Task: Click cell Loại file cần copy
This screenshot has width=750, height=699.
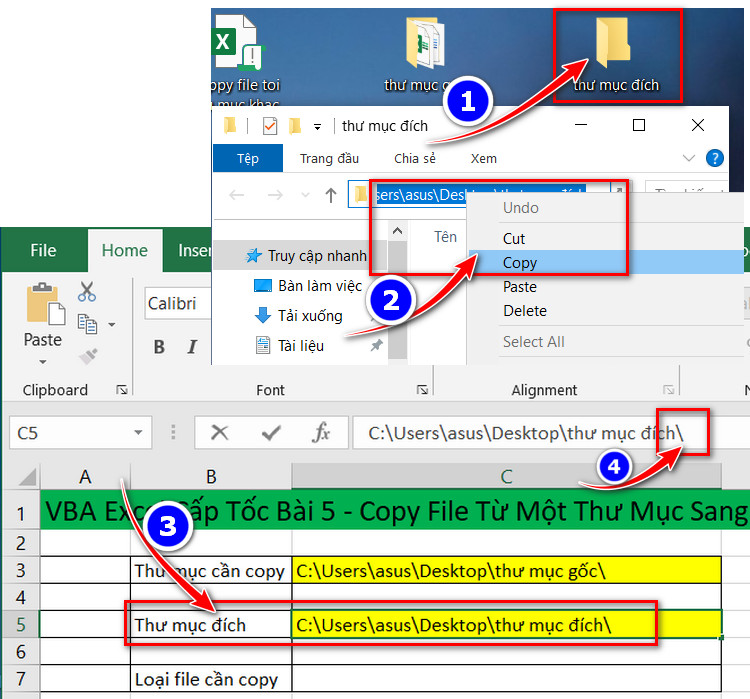Action: [211, 679]
